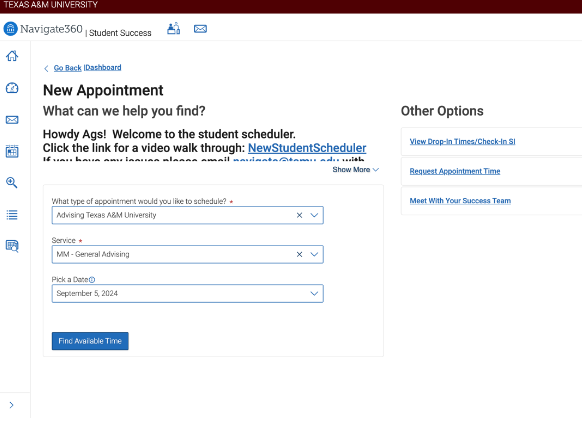Open Meet With Your Success Team link
Image resolution: width=582 pixels, height=422 pixels.
click(x=460, y=201)
